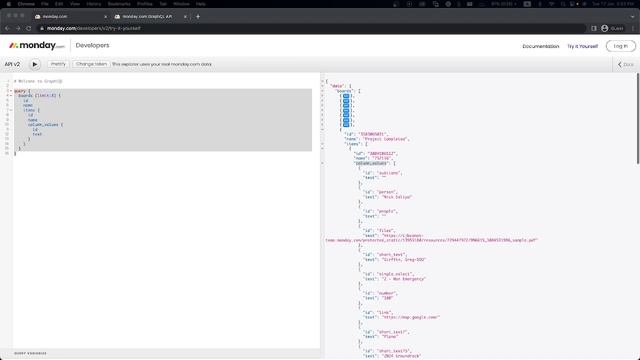Click the "subitems" id in results
The width and height of the screenshot is (640, 360).
[x=388, y=173]
